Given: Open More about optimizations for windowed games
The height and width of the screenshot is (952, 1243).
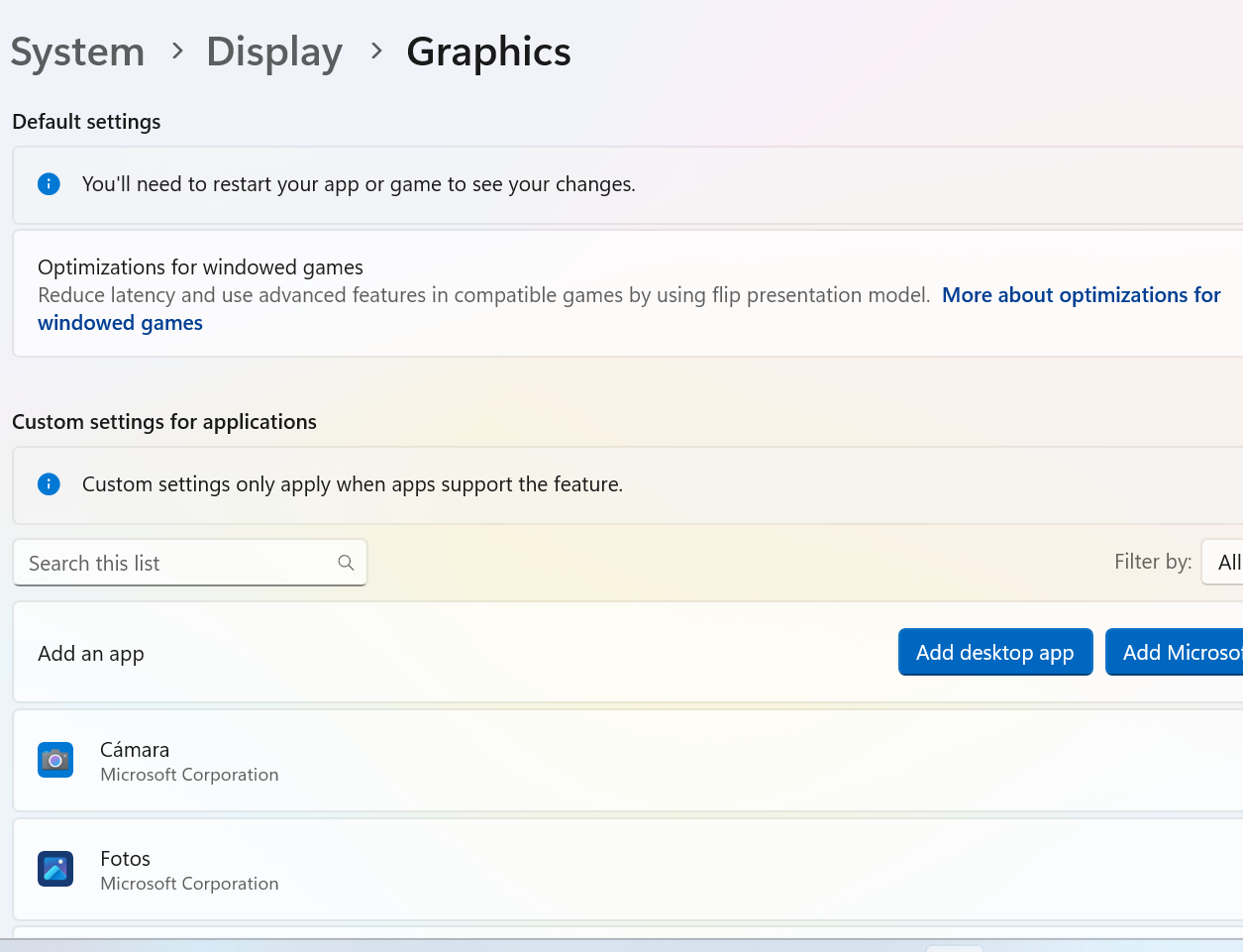Looking at the screenshot, I should coord(1081,294).
